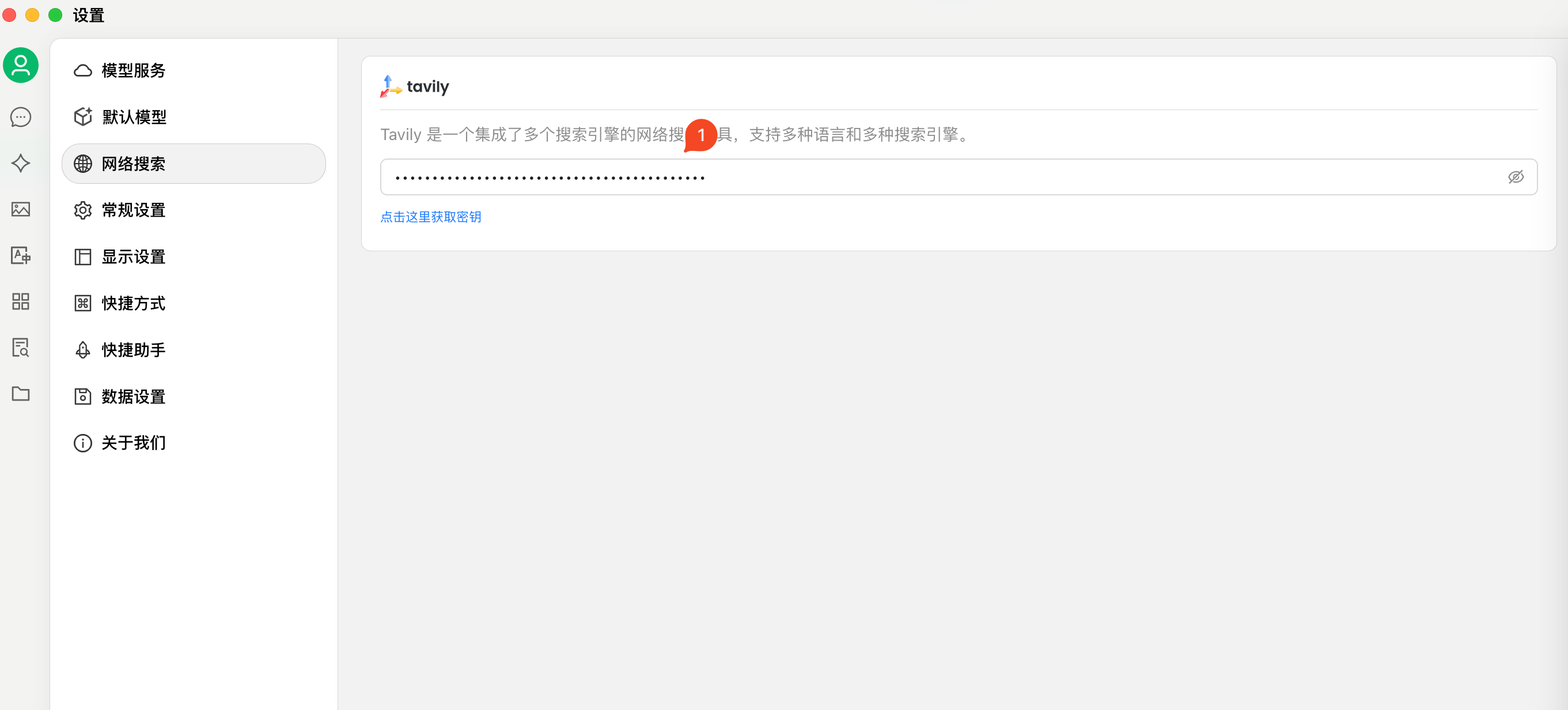Open 显示设置 settings section

click(133, 257)
